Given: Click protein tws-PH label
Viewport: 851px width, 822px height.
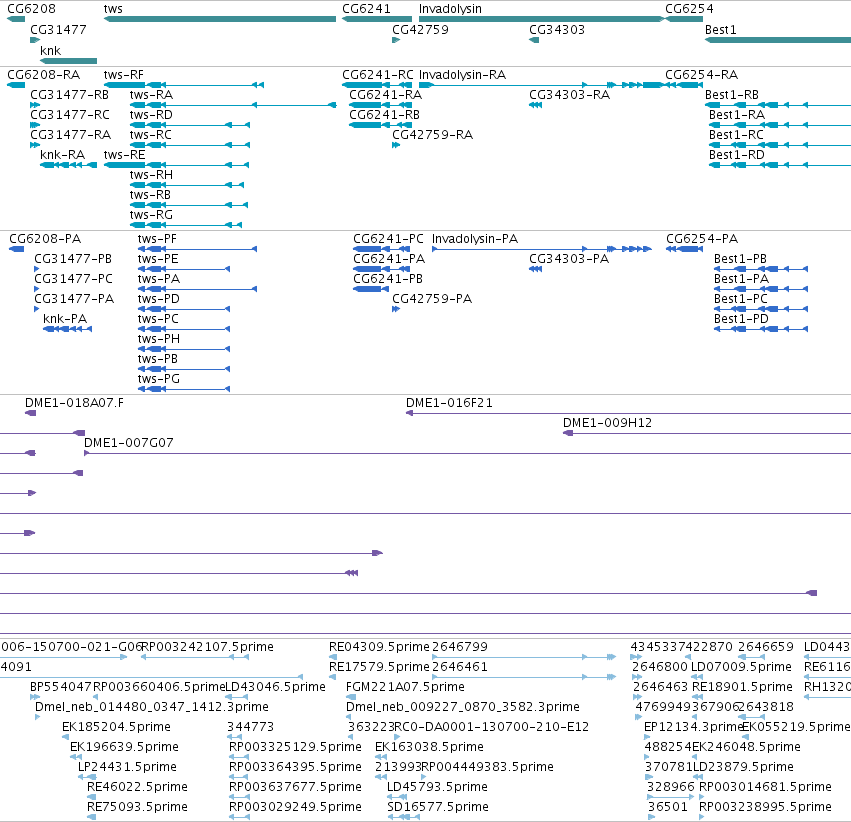Looking at the screenshot, I should coord(158,339).
